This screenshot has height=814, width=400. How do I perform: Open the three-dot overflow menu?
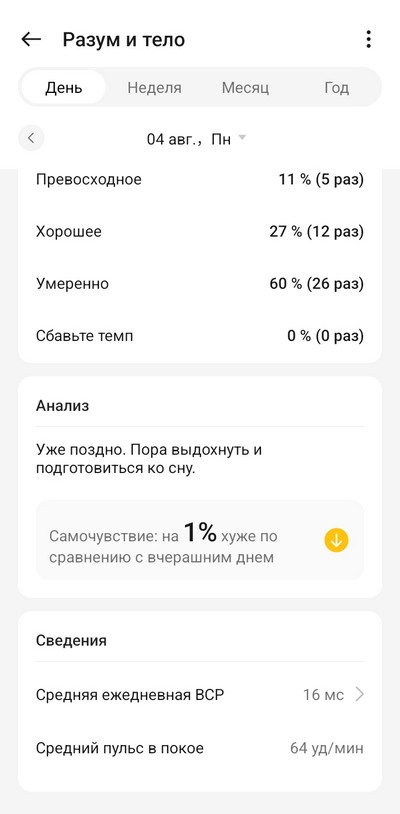(x=368, y=39)
